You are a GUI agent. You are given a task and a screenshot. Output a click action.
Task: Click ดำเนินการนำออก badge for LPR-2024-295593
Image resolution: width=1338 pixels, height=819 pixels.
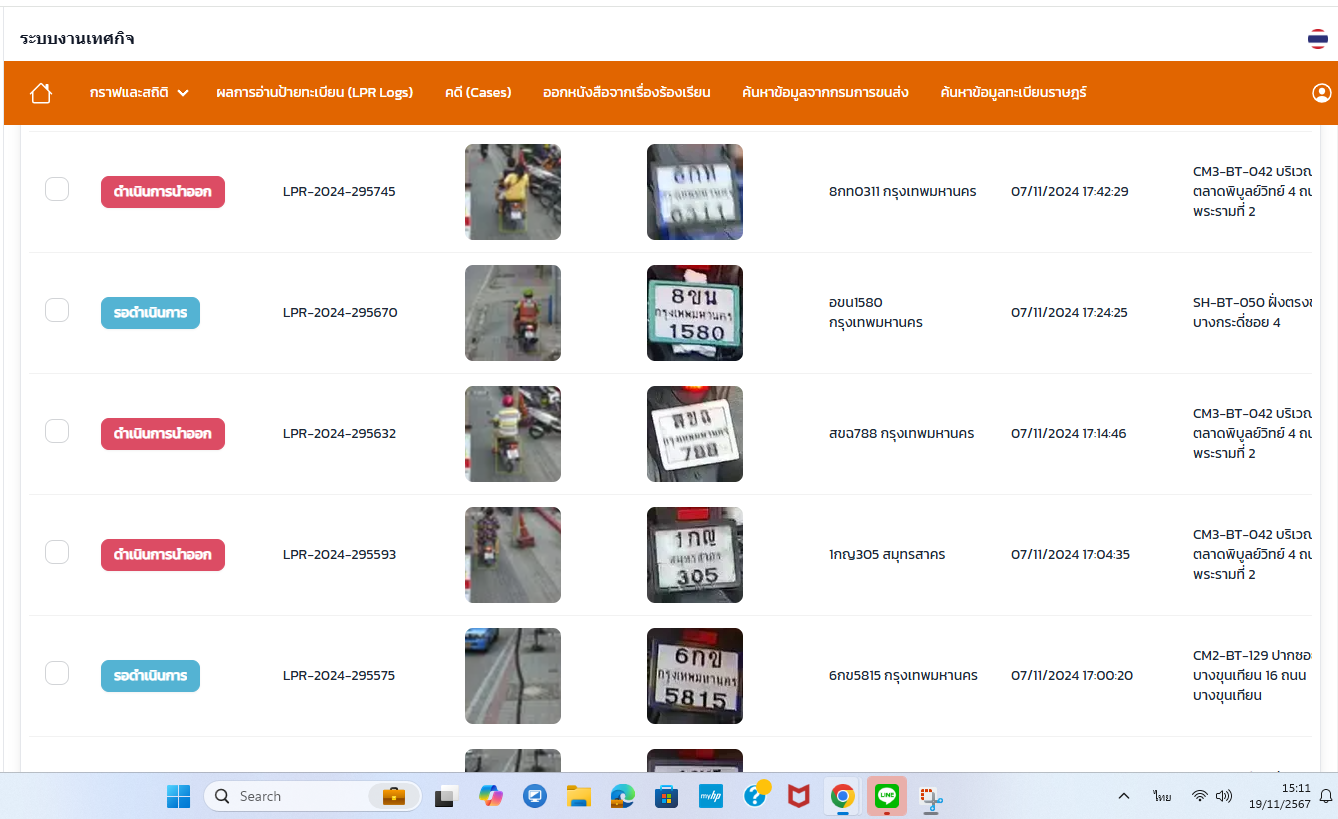[162, 555]
